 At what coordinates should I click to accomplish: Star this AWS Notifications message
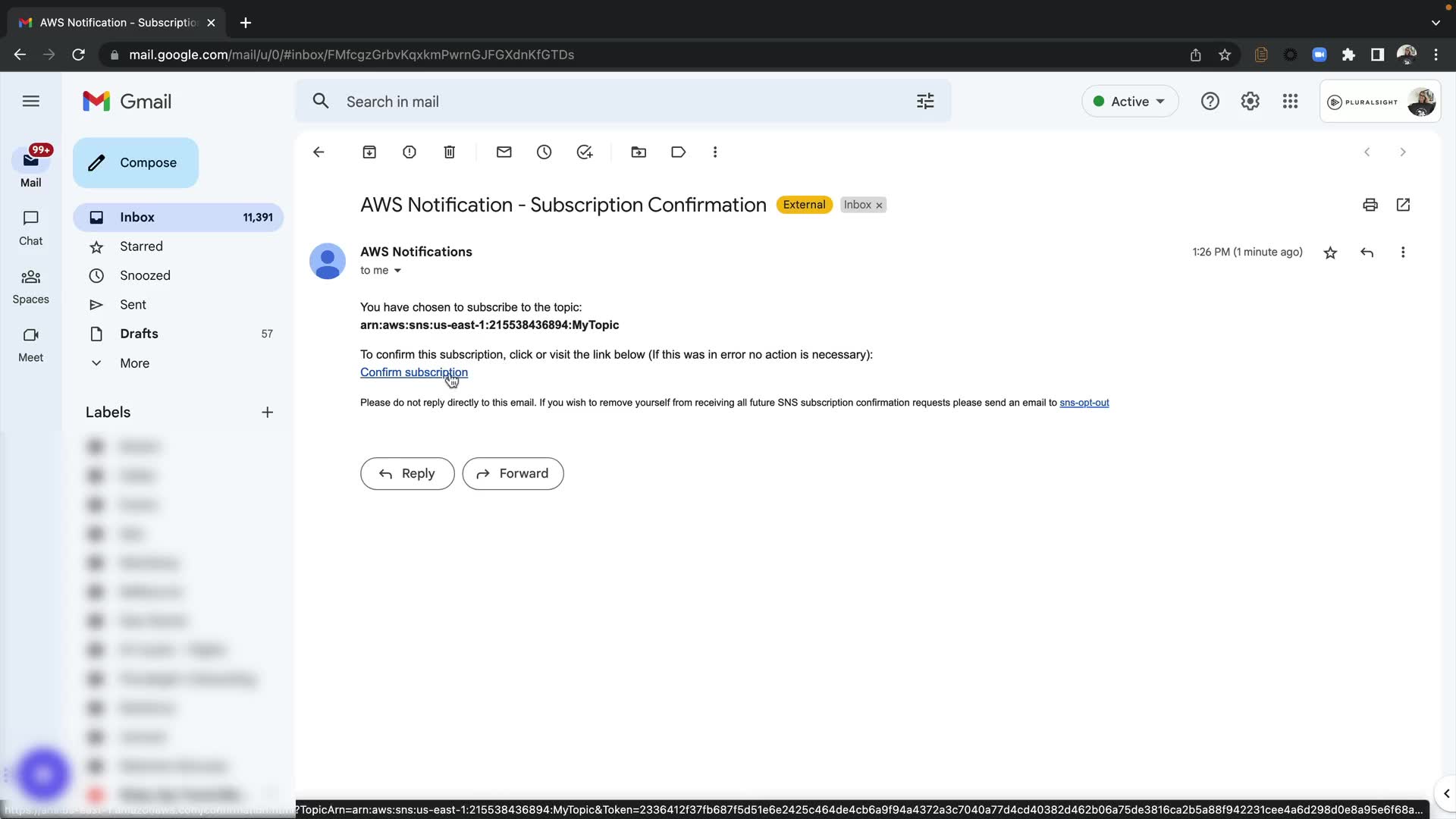[x=1330, y=253]
